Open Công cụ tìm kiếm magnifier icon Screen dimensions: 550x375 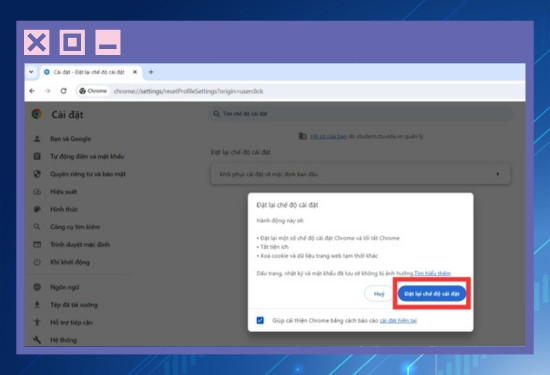click(37, 227)
